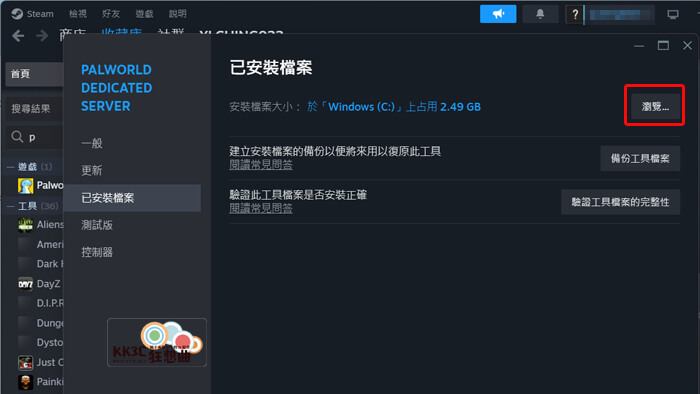Click the monitor Big Picture icon
Screen dimensions: 700x394
[x=673, y=14]
